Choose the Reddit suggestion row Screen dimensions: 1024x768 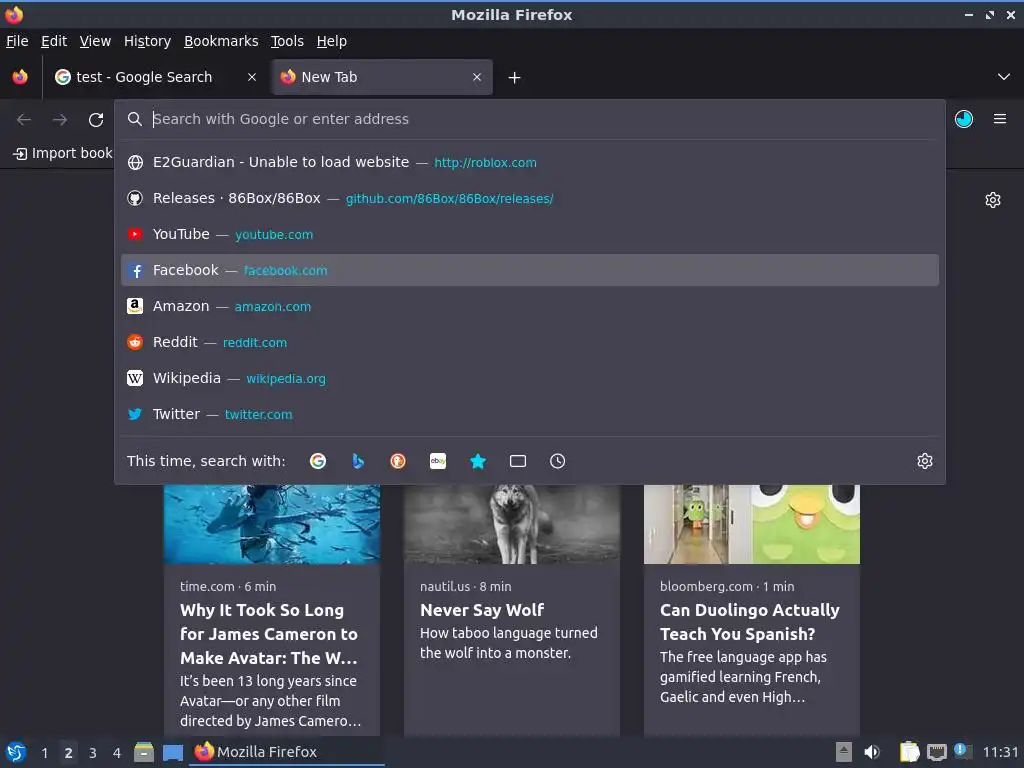(x=530, y=342)
